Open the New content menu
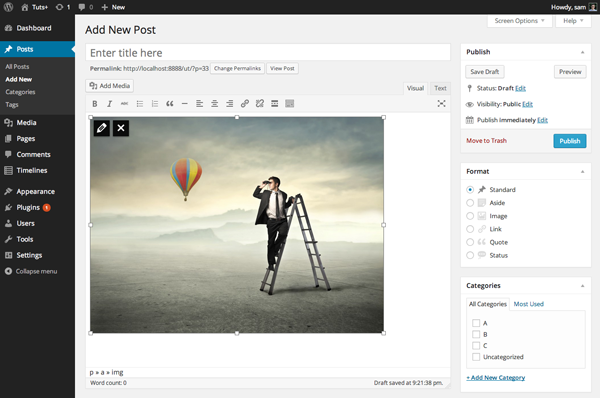The width and height of the screenshot is (600, 398). click(x=113, y=7)
